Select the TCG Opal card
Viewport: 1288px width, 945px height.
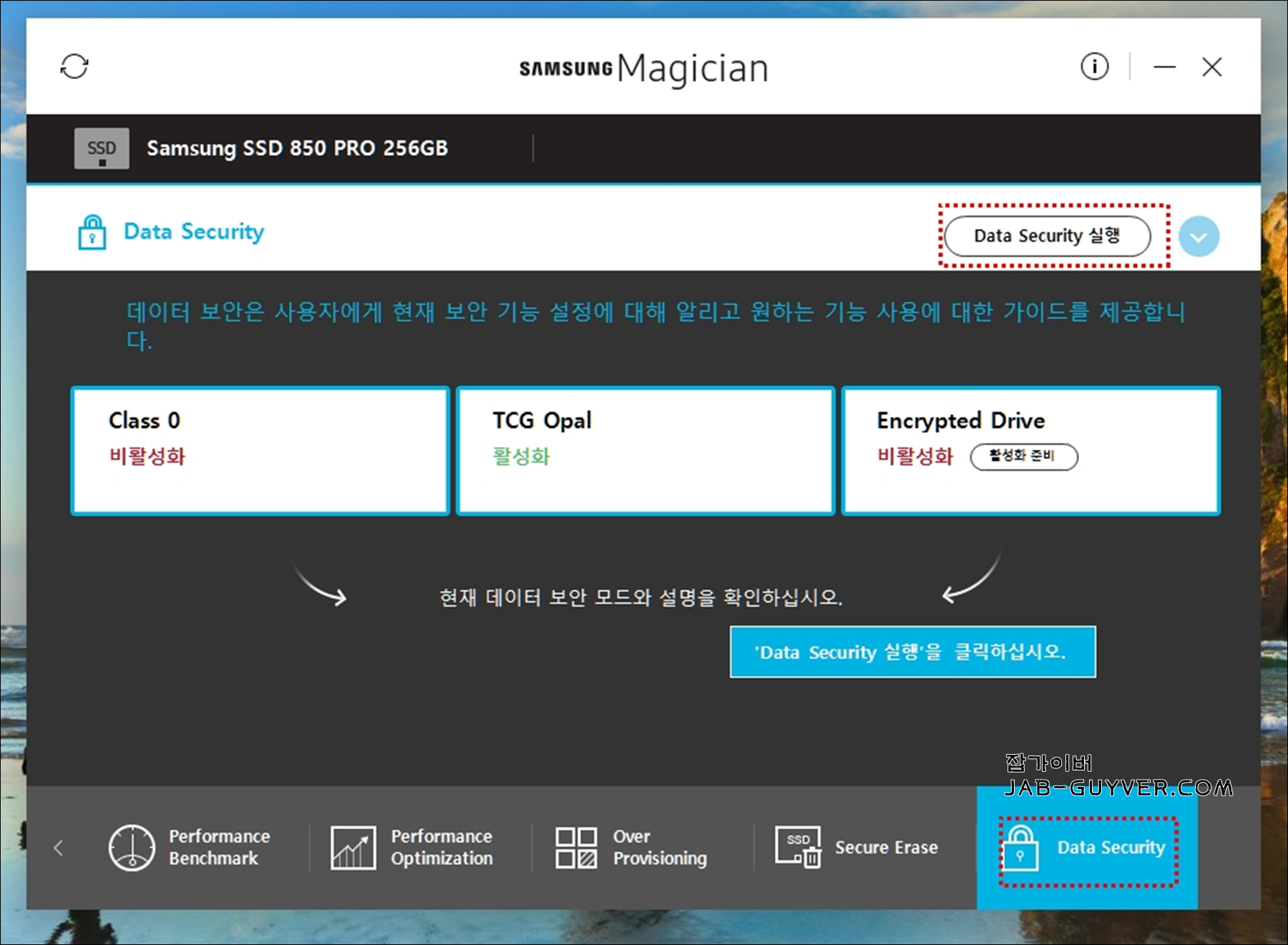point(645,451)
